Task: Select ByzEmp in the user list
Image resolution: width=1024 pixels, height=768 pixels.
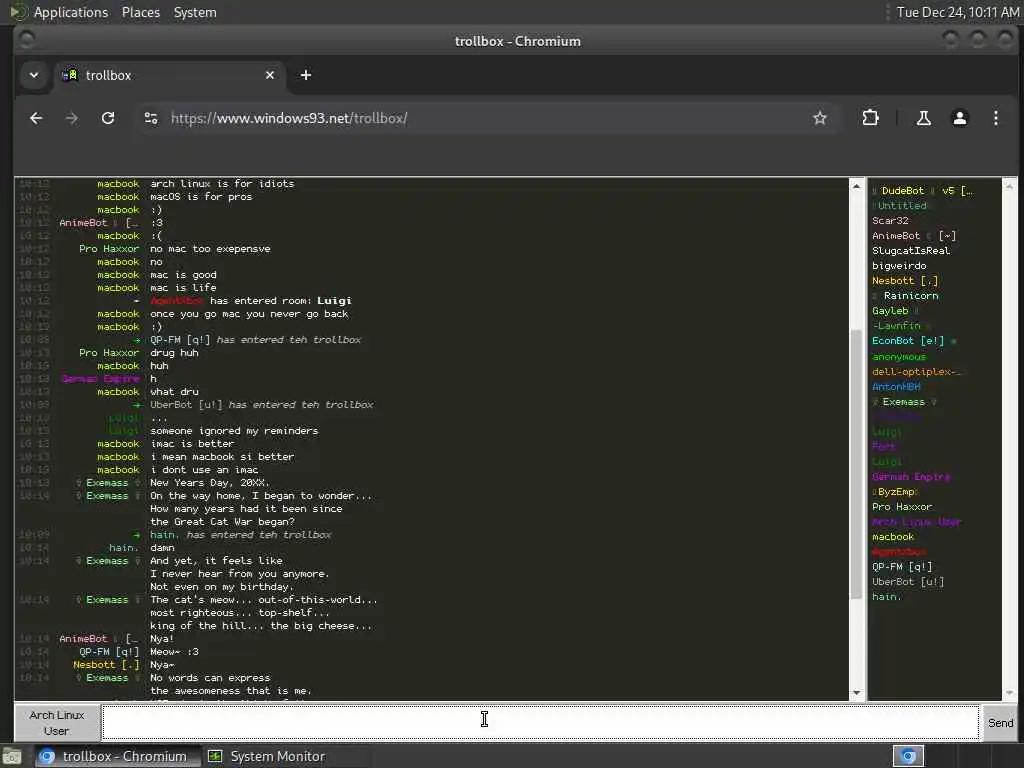Action: tap(895, 492)
